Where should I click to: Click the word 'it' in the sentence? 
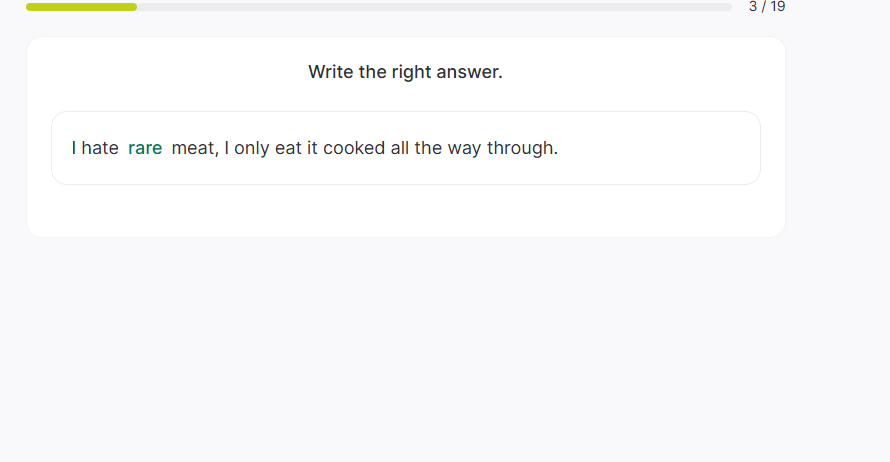[x=312, y=148]
